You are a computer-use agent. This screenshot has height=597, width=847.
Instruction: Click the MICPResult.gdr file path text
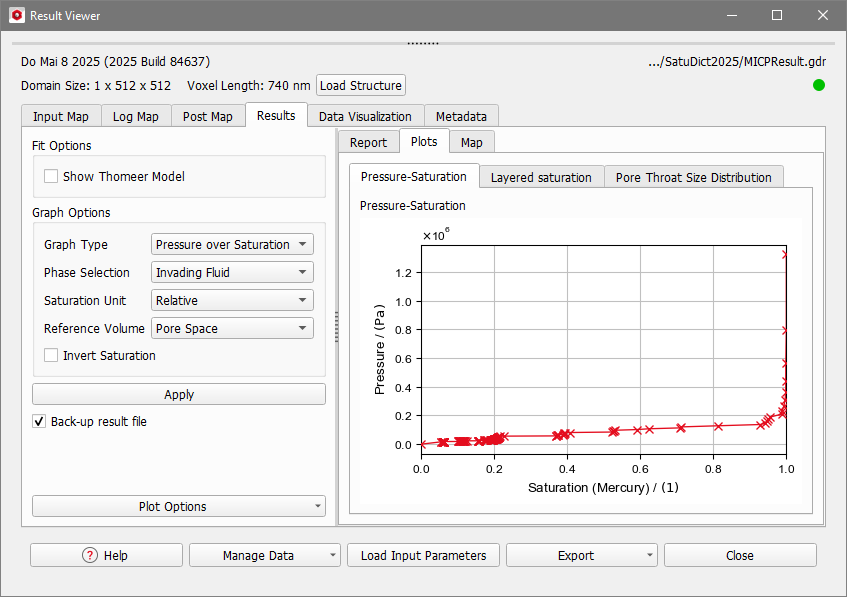[x=737, y=62]
